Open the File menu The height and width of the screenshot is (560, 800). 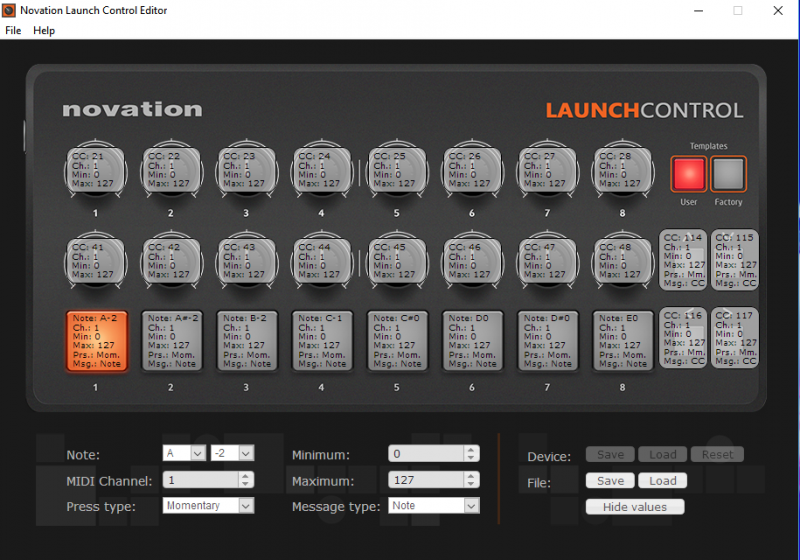coord(13,31)
